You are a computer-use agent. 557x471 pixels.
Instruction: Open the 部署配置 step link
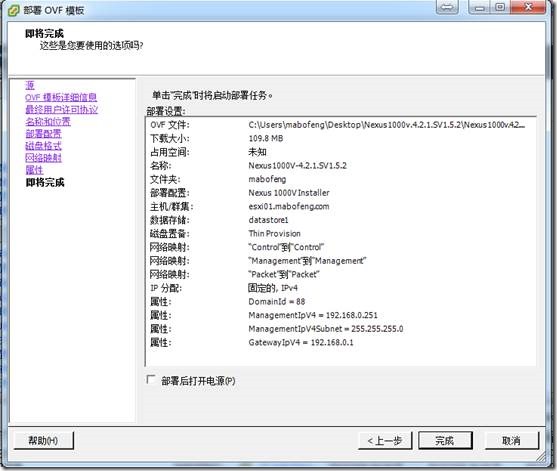click(x=43, y=134)
